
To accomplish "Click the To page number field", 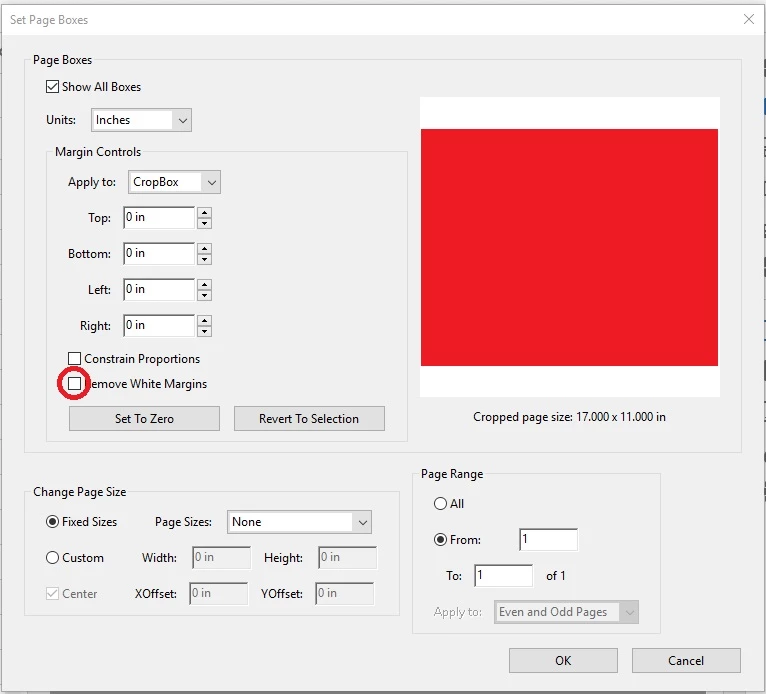I will pyautogui.click(x=504, y=576).
